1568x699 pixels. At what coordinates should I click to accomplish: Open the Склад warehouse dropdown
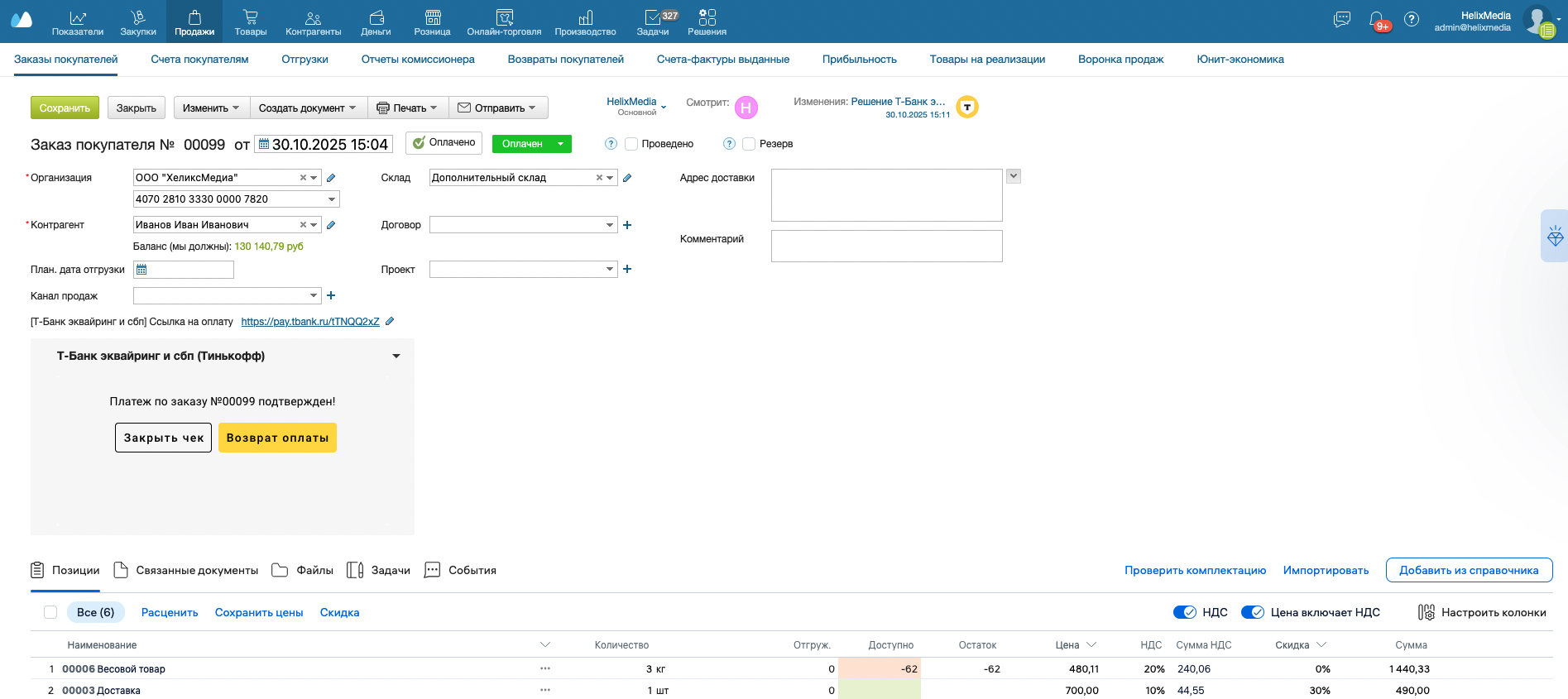point(610,178)
